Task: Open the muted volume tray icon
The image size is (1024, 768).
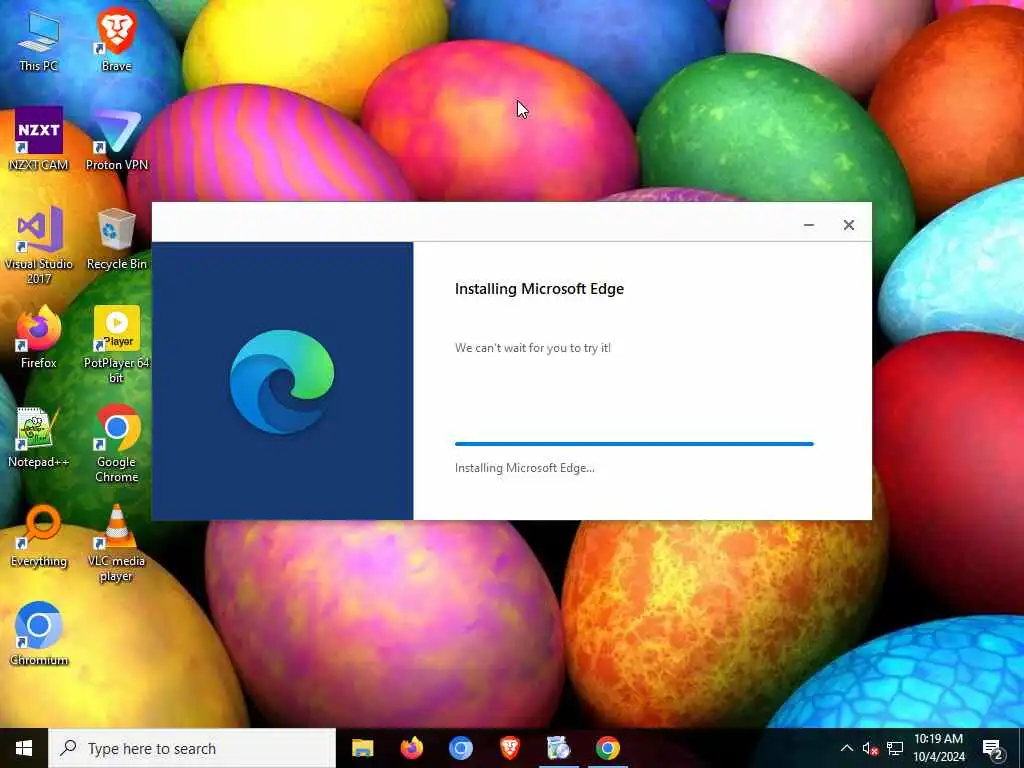Action: point(870,748)
